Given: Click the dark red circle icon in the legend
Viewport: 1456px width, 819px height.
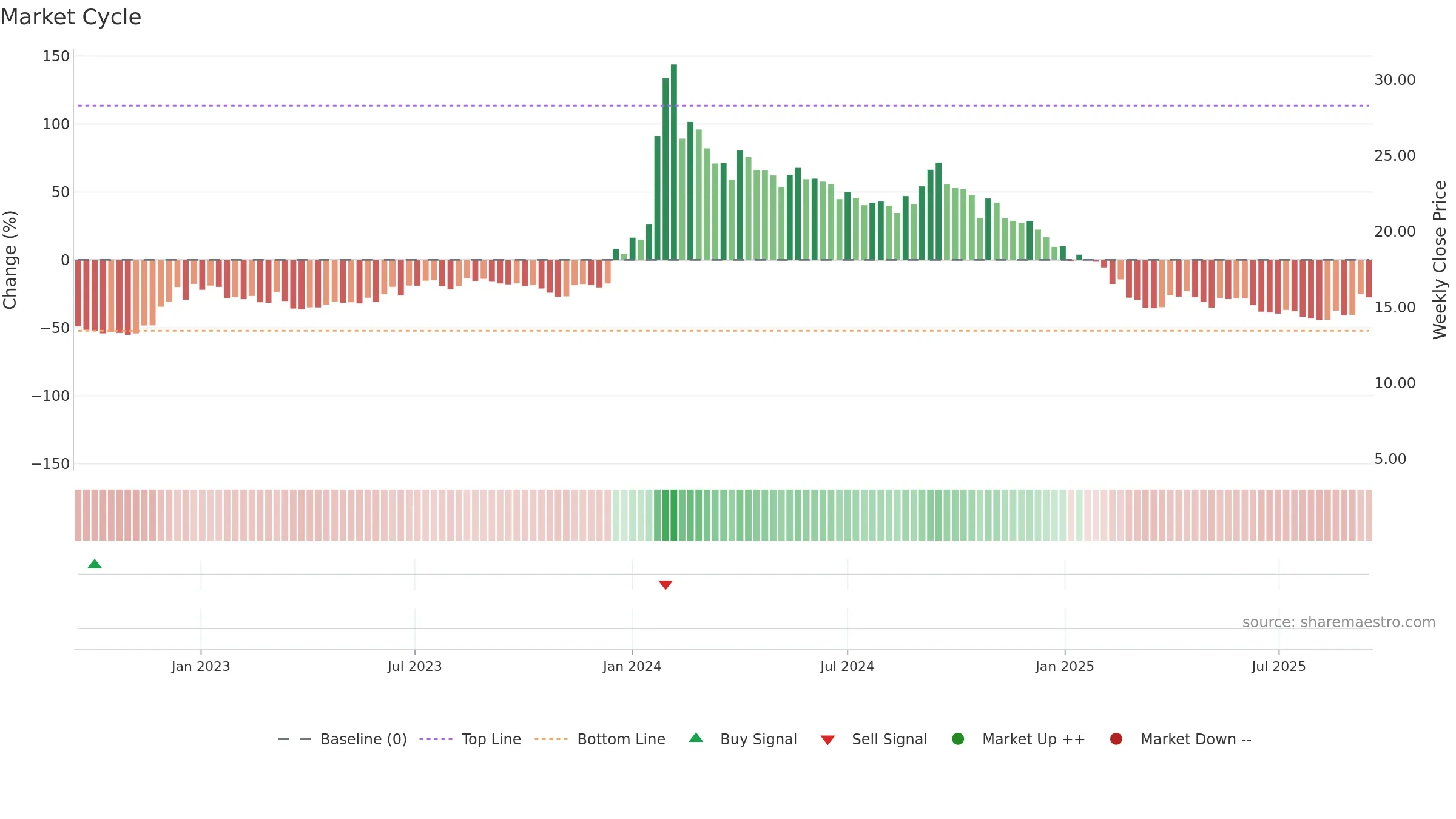Looking at the screenshot, I should [1116, 739].
